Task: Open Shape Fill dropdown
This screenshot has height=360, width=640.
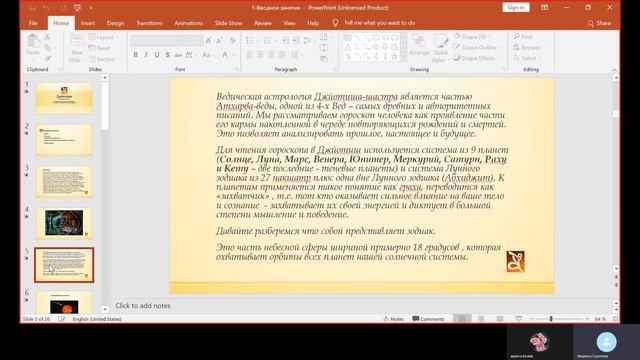Action: [x=472, y=37]
